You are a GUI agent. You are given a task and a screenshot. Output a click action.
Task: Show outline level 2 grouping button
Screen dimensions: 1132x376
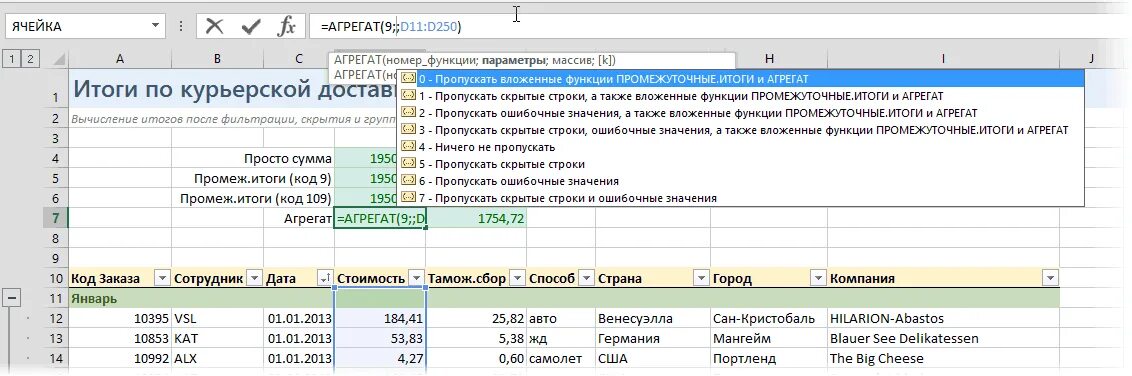tap(30, 58)
